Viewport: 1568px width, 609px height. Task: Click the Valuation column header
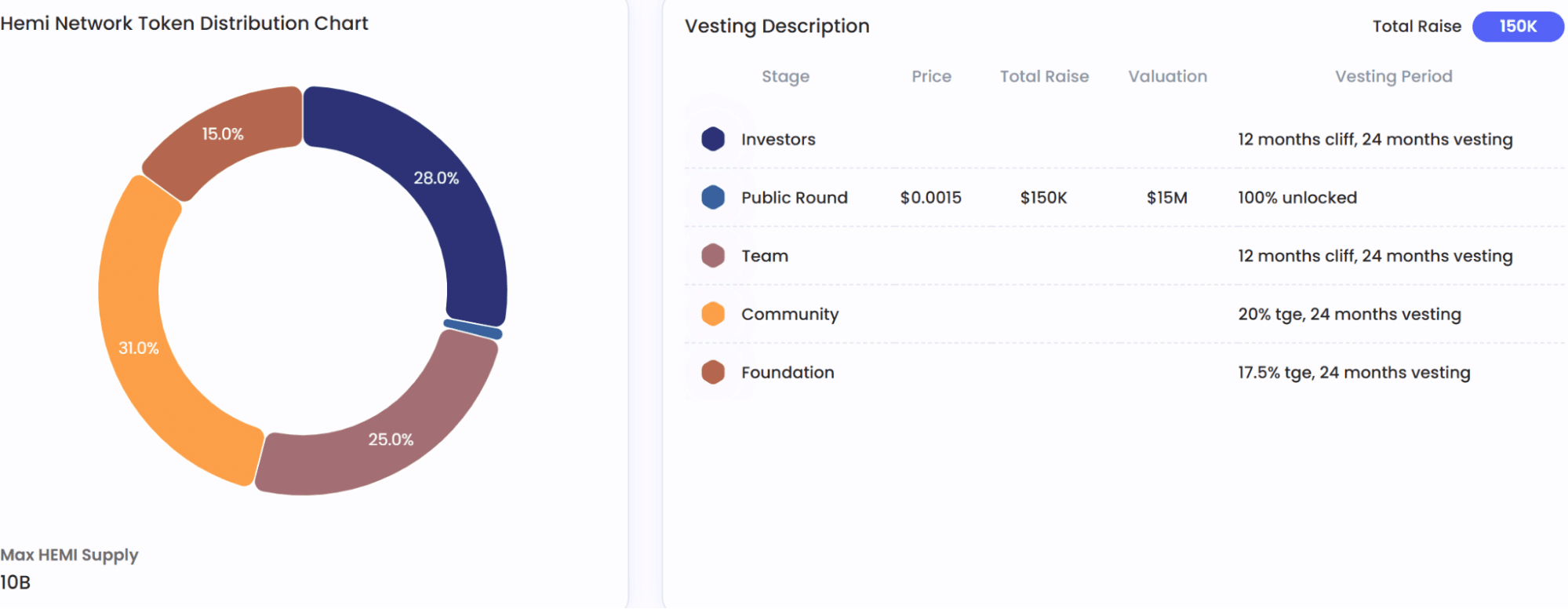tap(1167, 77)
